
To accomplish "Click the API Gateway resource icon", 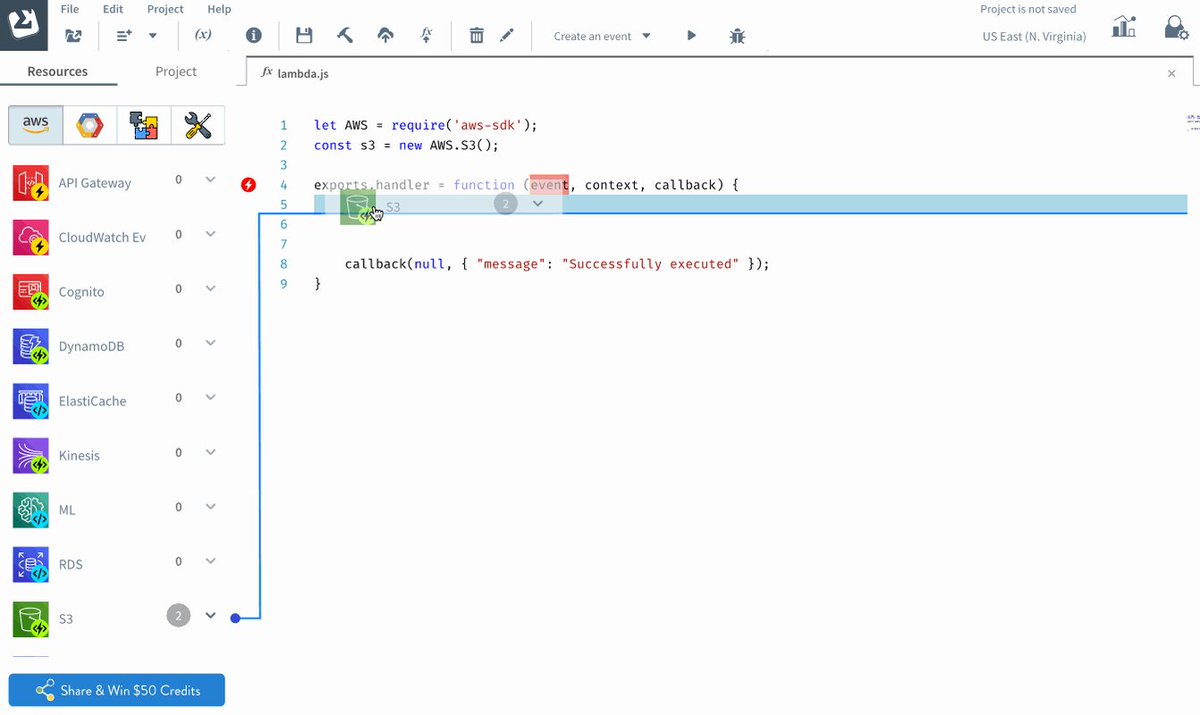I will [x=31, y=183].
